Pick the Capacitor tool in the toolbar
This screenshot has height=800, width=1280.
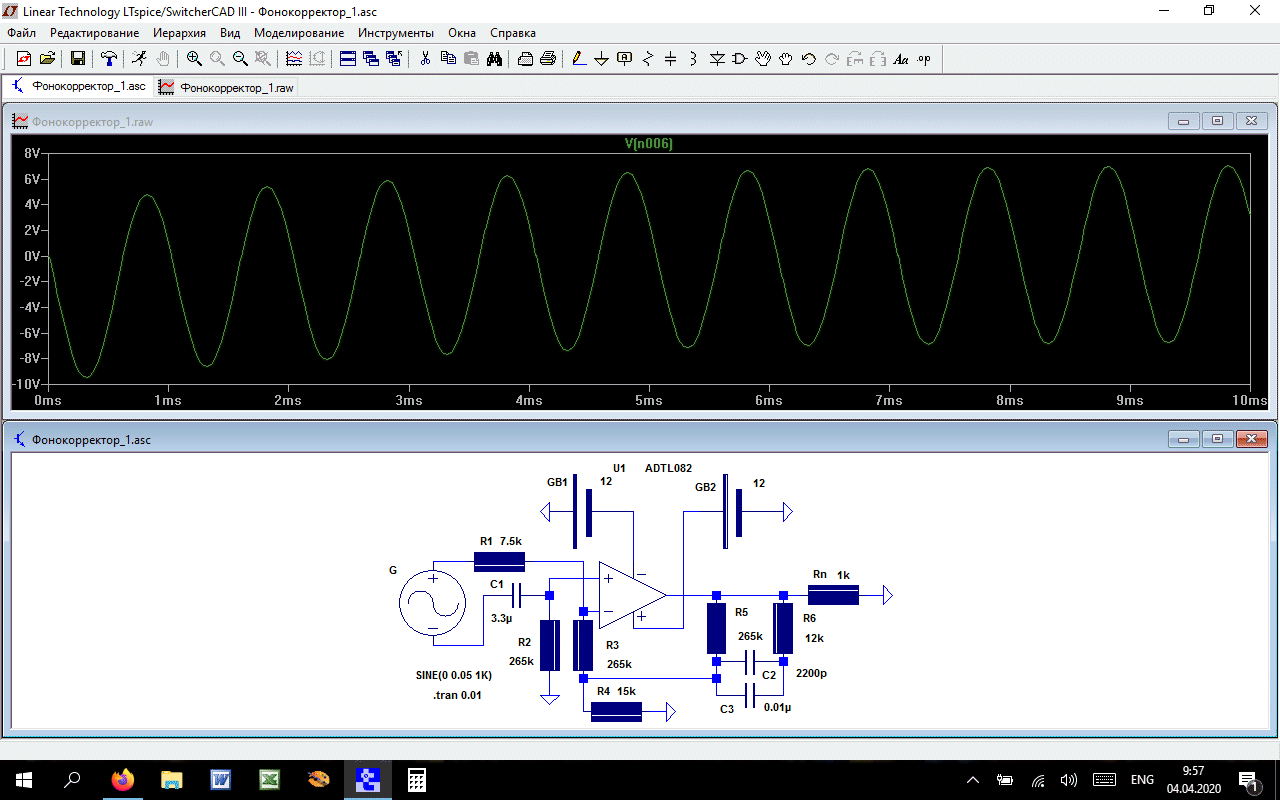click(x=671, y=59)
